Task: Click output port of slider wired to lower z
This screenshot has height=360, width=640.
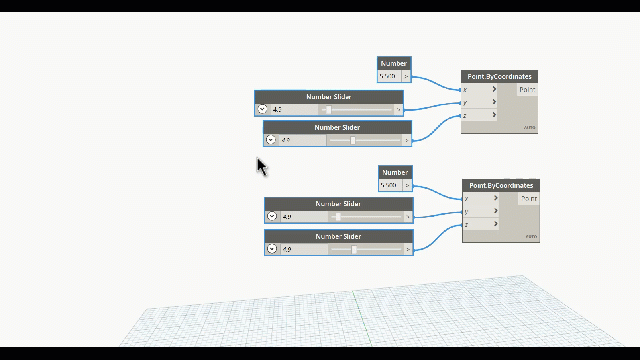Action: tap(408, 249)
